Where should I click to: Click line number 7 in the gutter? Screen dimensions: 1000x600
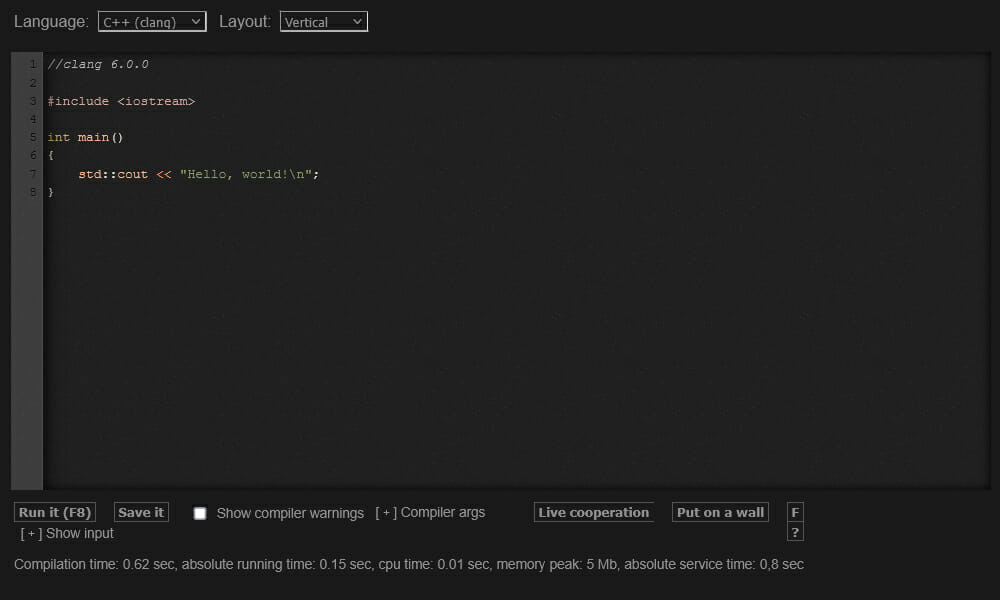[33, 174]
